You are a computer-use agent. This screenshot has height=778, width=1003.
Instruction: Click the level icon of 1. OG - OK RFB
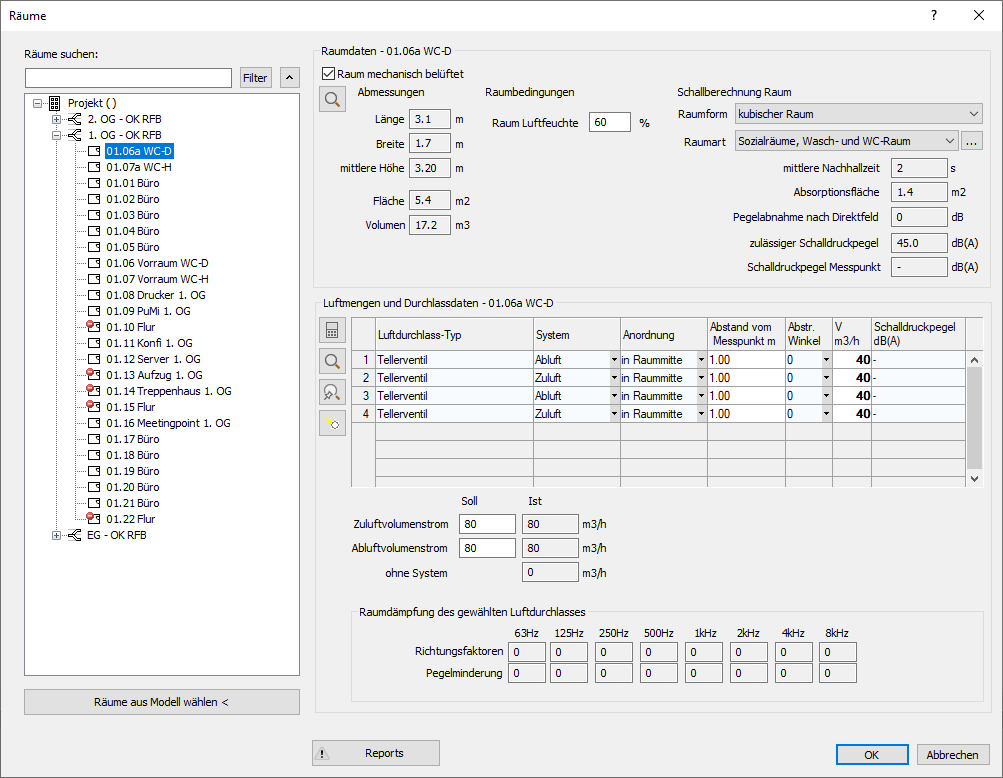tap(75, 135)
